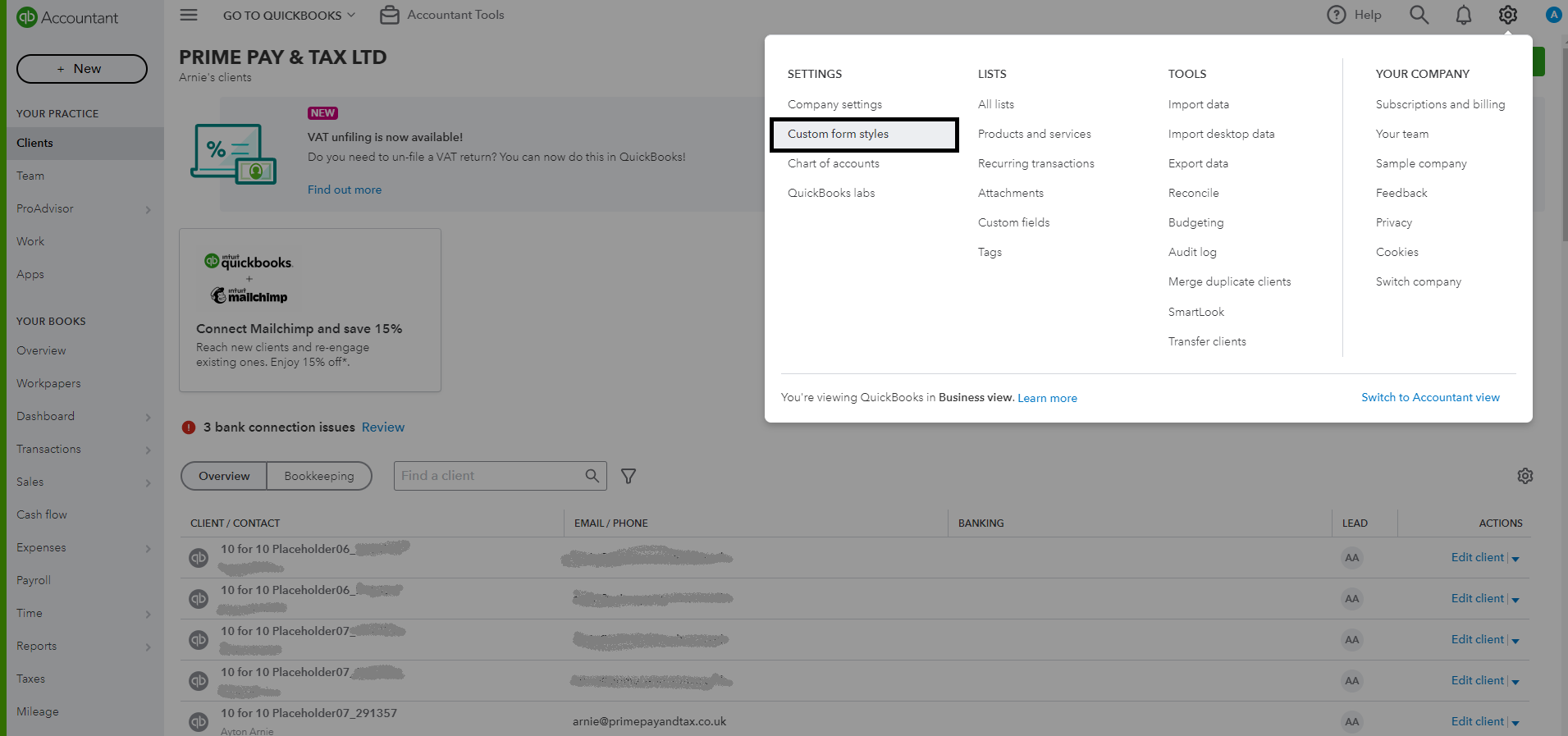Open Products and services list

(1034, 134)
